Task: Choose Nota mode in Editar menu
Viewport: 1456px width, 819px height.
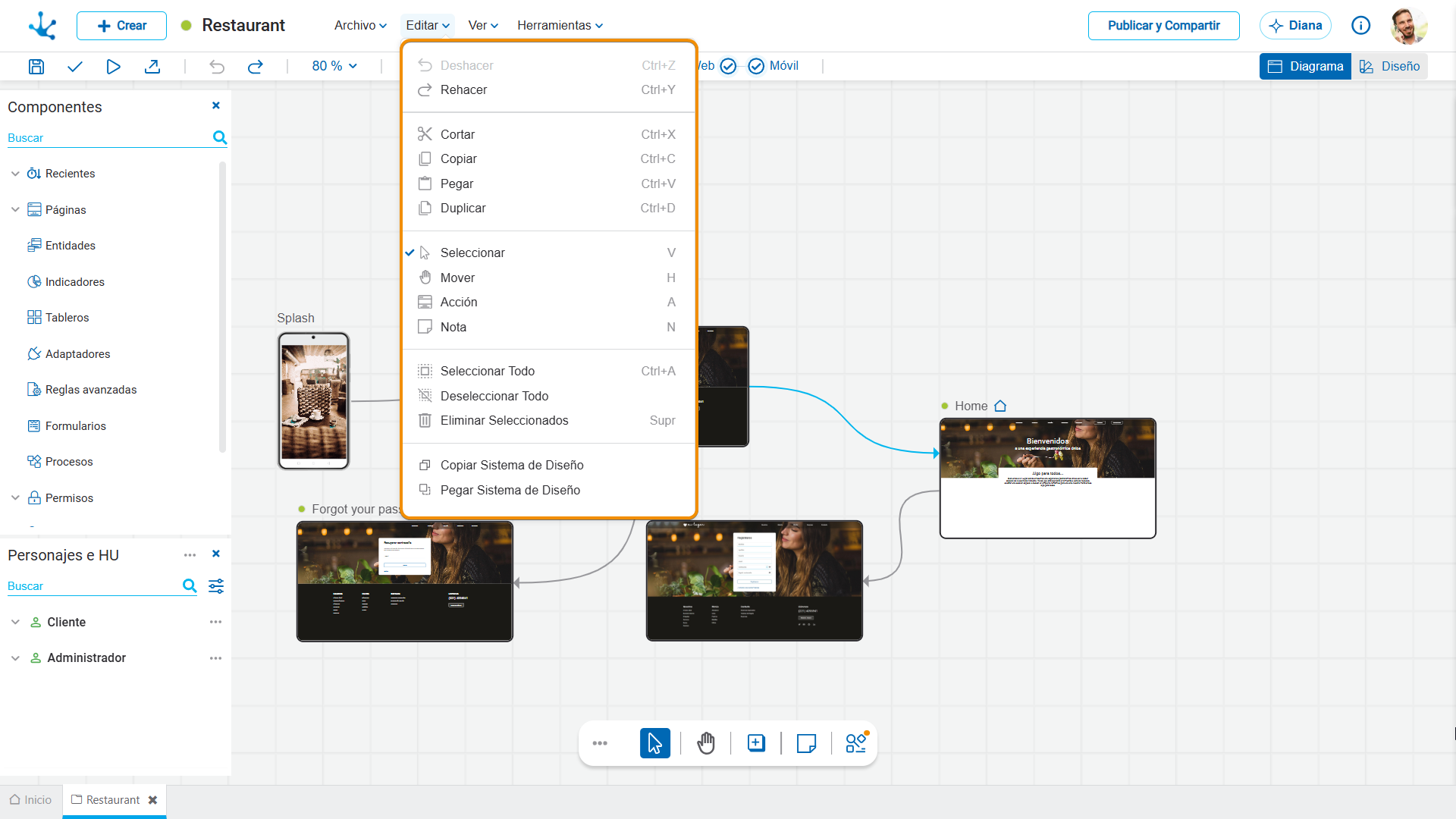Action: pyautogui.click(x=548, y=327)
